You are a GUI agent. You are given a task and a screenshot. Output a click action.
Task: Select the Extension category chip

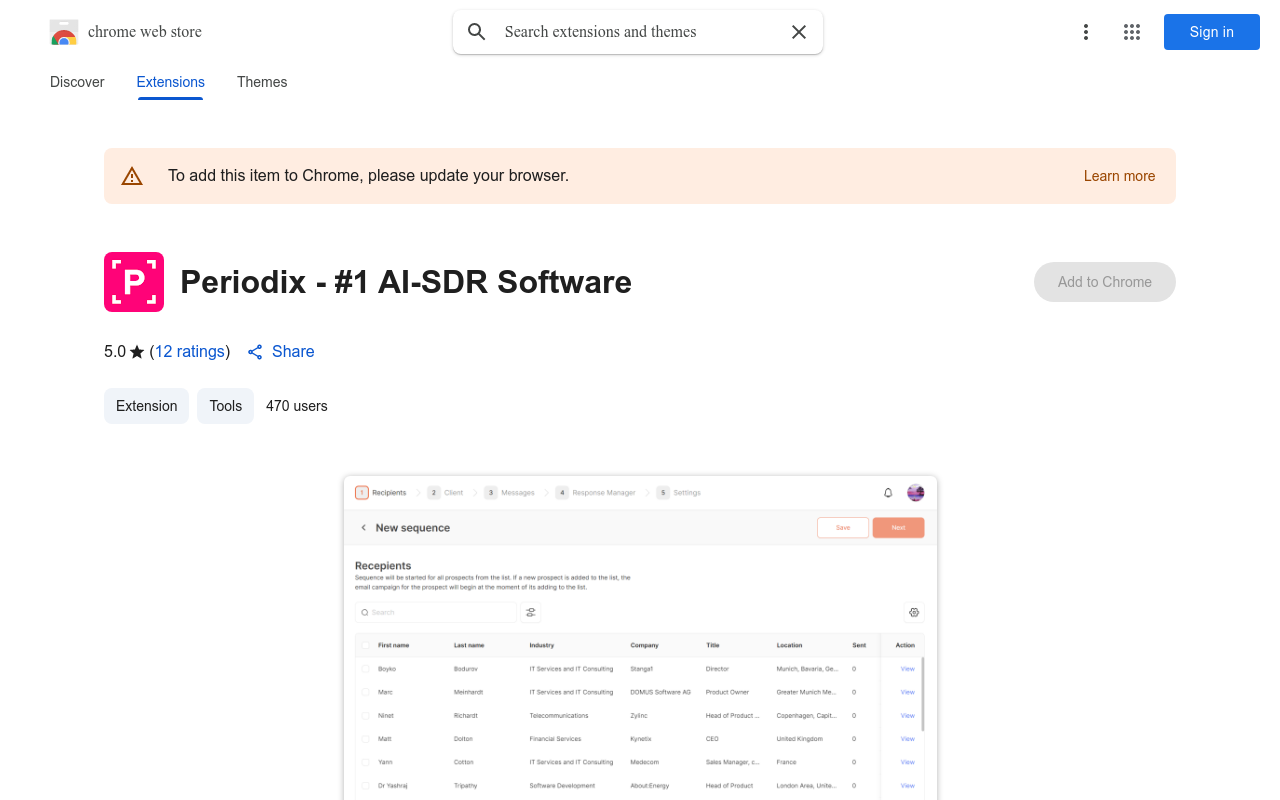coord(146,406)
